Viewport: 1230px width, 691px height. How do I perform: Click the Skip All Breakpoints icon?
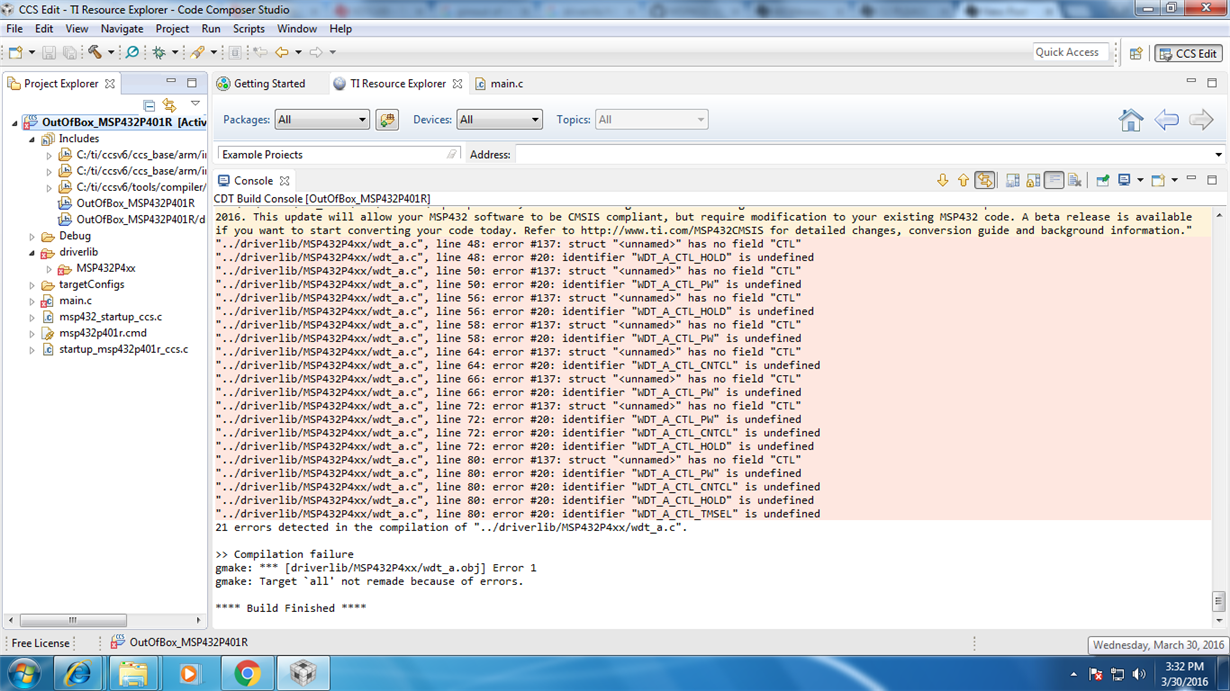132,52
